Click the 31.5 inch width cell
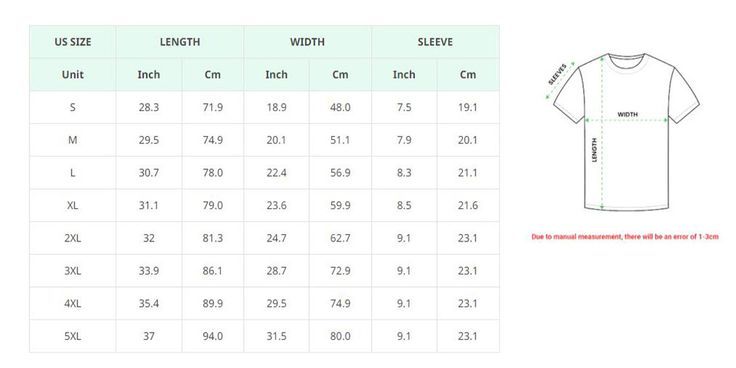Viewport: 736px width, 368px height. pos(276,337)
